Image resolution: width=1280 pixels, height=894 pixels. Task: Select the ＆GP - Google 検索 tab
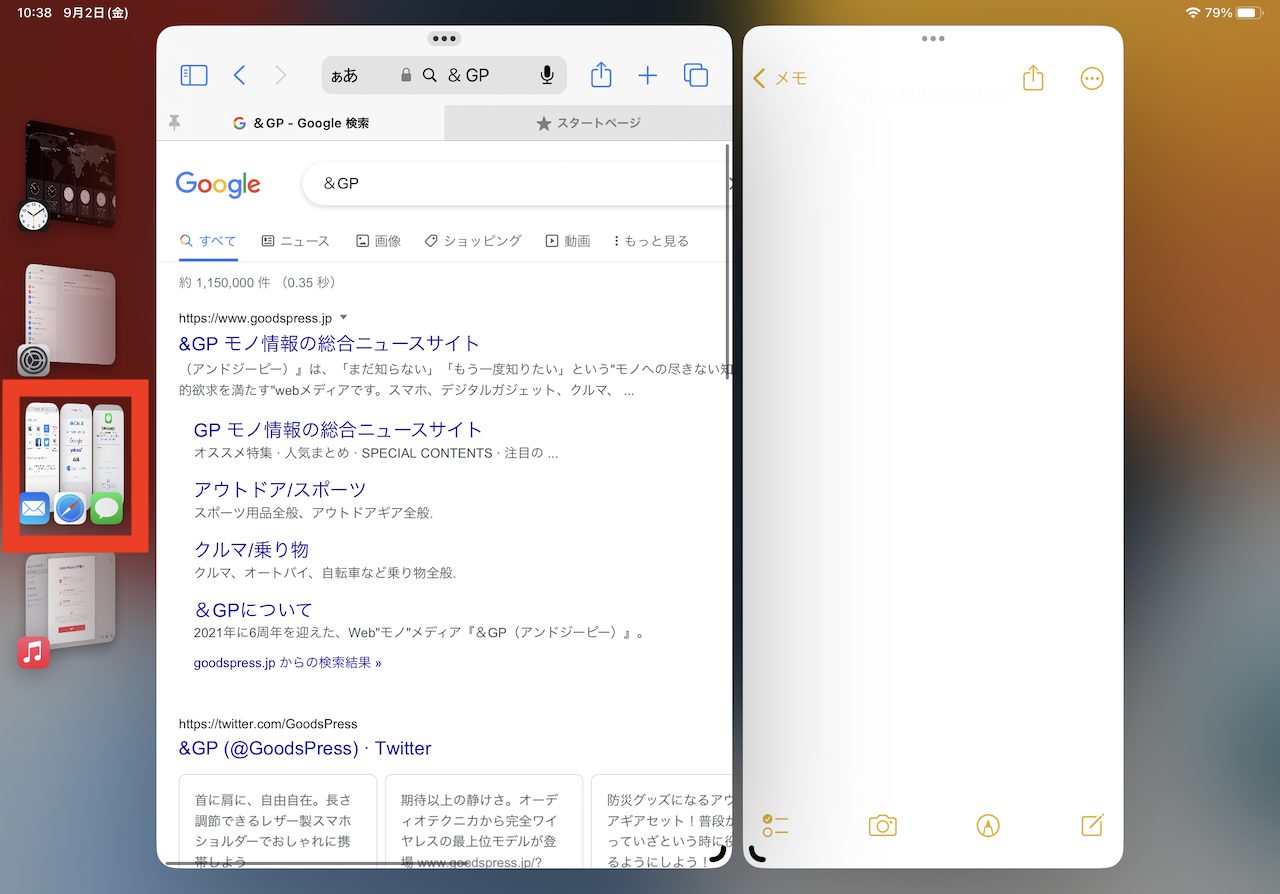pyautogui.click(x=301, y=123)
